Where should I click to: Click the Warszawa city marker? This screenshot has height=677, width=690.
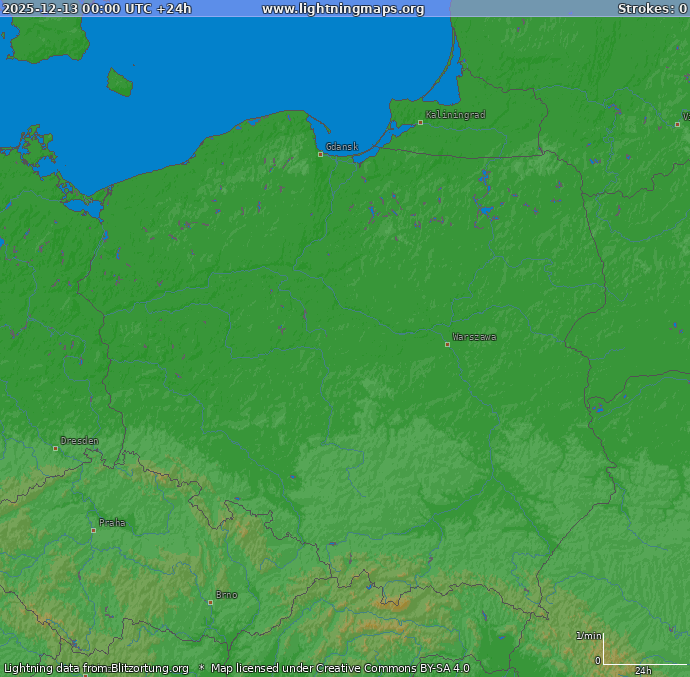click(x=448, y=345)
